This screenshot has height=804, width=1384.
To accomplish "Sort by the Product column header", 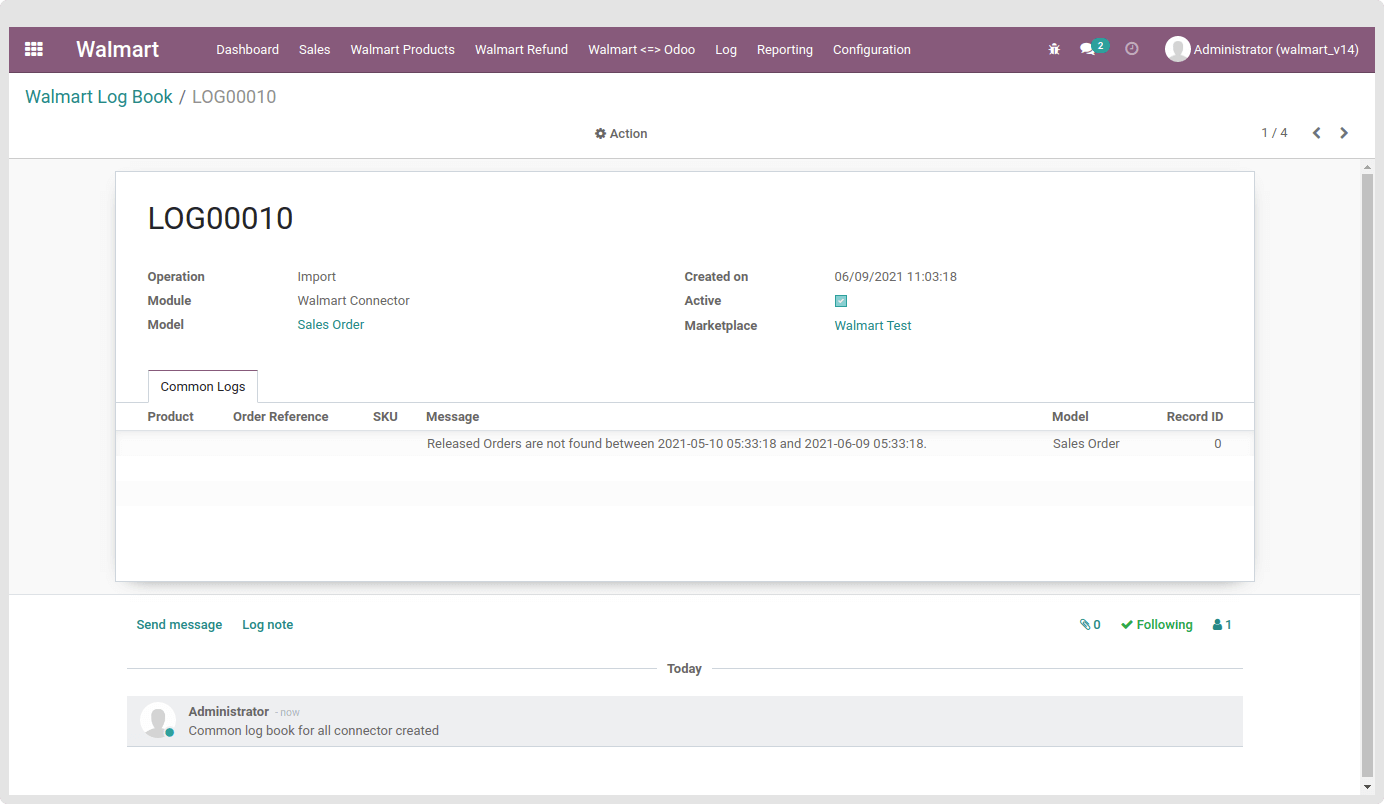I will 171,417.
